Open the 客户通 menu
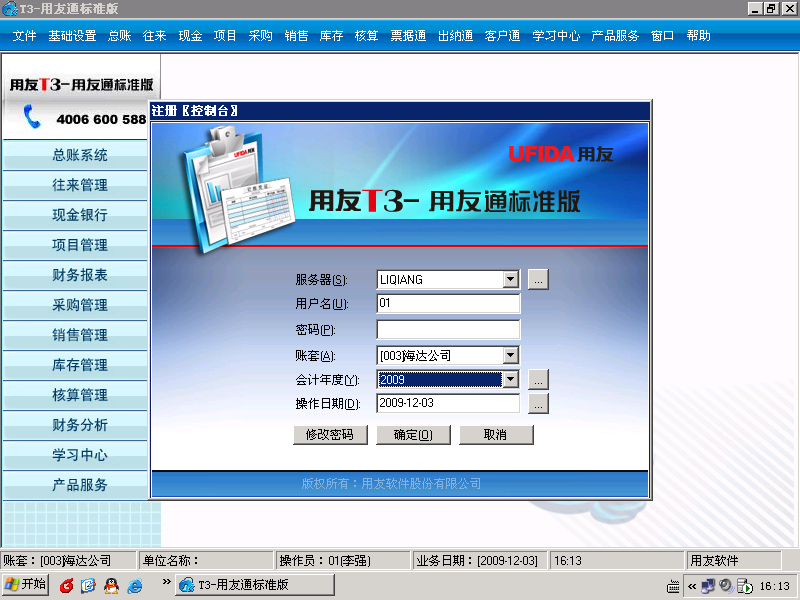800x600 pixels. point(503,36)
